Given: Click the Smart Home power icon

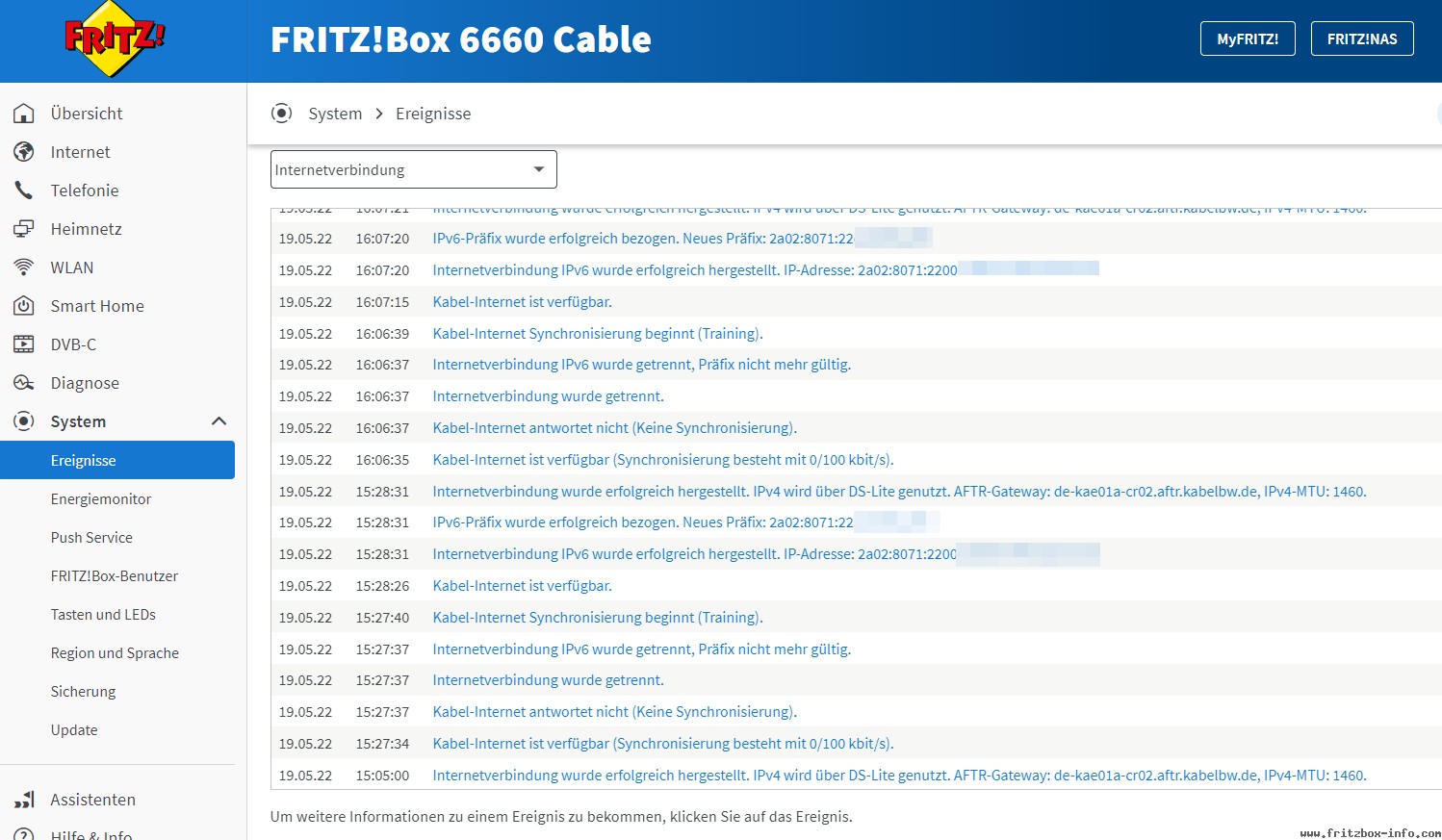Looking at the screenshot, I should click(x=24, y=306).
